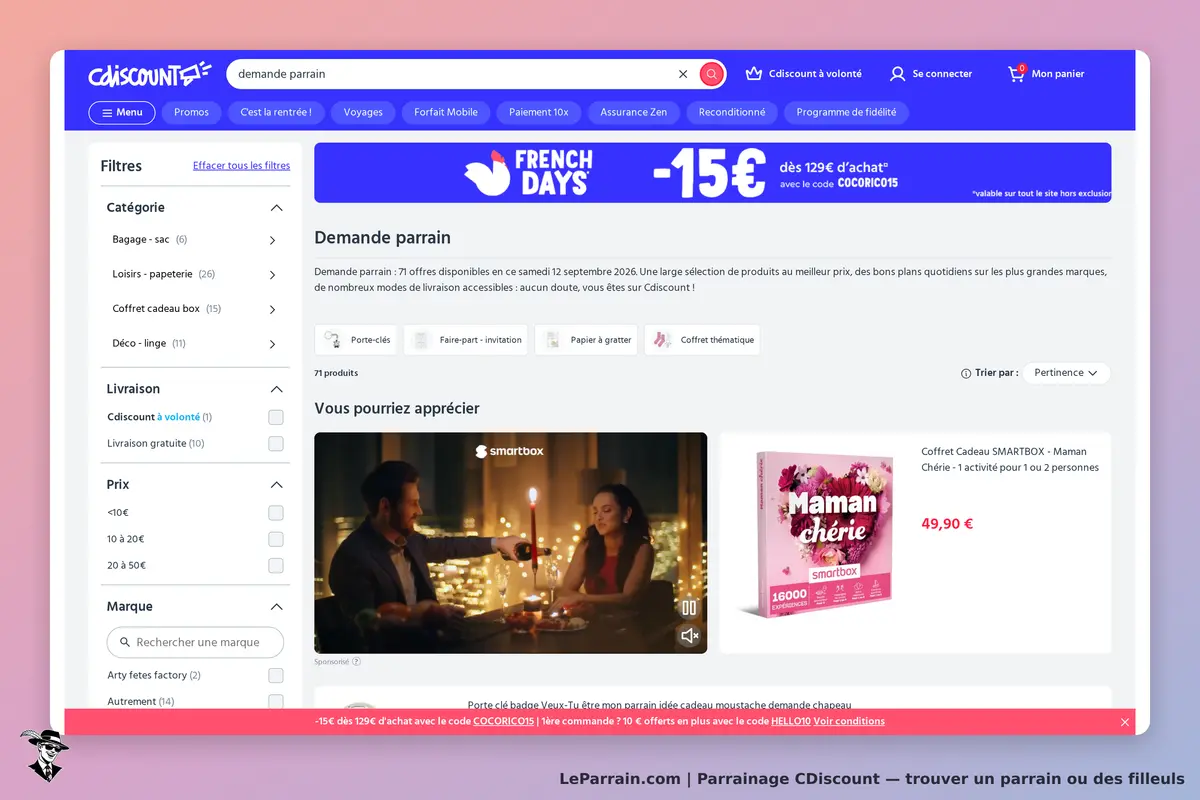Collapse the Marque filter section
This screenshot has height=800, width=1200.
(277, 607)
